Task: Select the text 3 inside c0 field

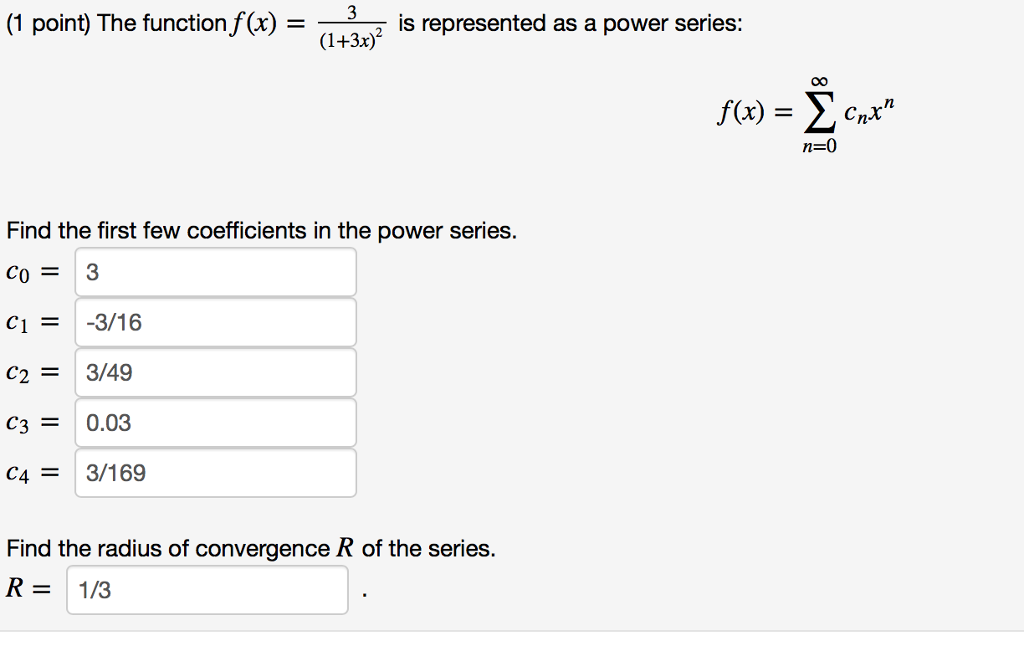Action: click(88, 271)
